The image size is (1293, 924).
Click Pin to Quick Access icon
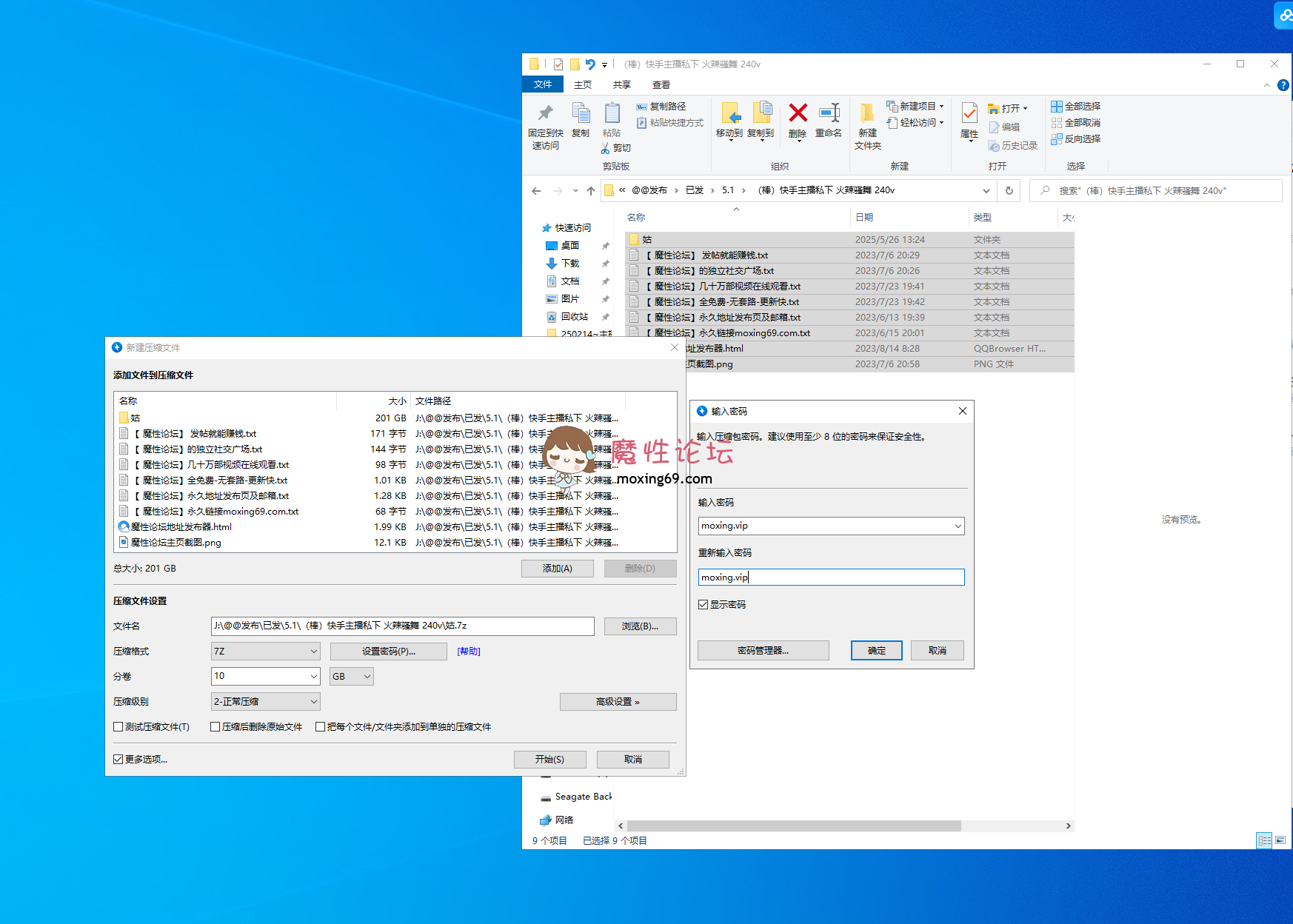(546, 113)
